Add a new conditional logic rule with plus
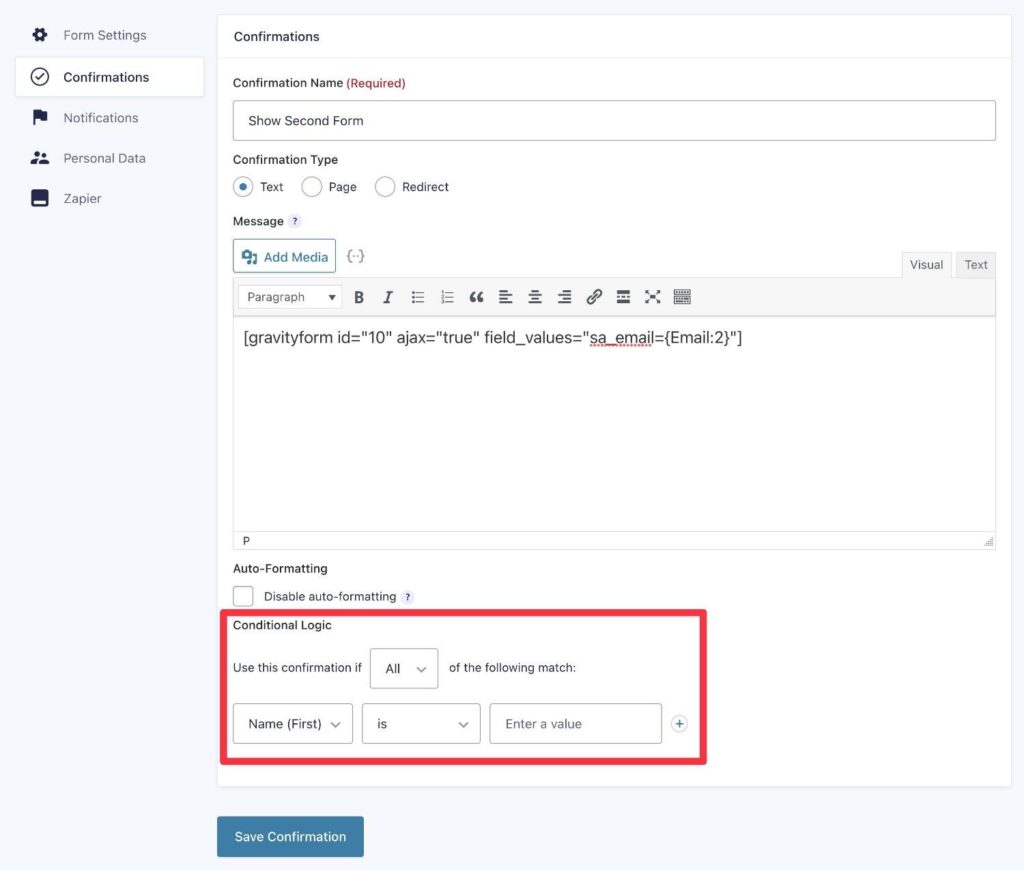 (679, 723)
